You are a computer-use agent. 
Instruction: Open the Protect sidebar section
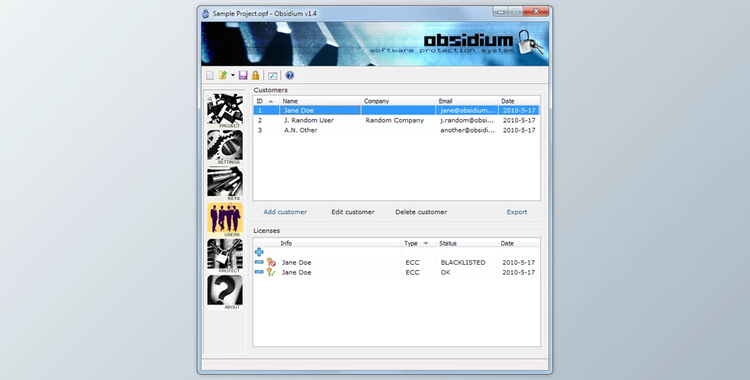tap(225, 256)
